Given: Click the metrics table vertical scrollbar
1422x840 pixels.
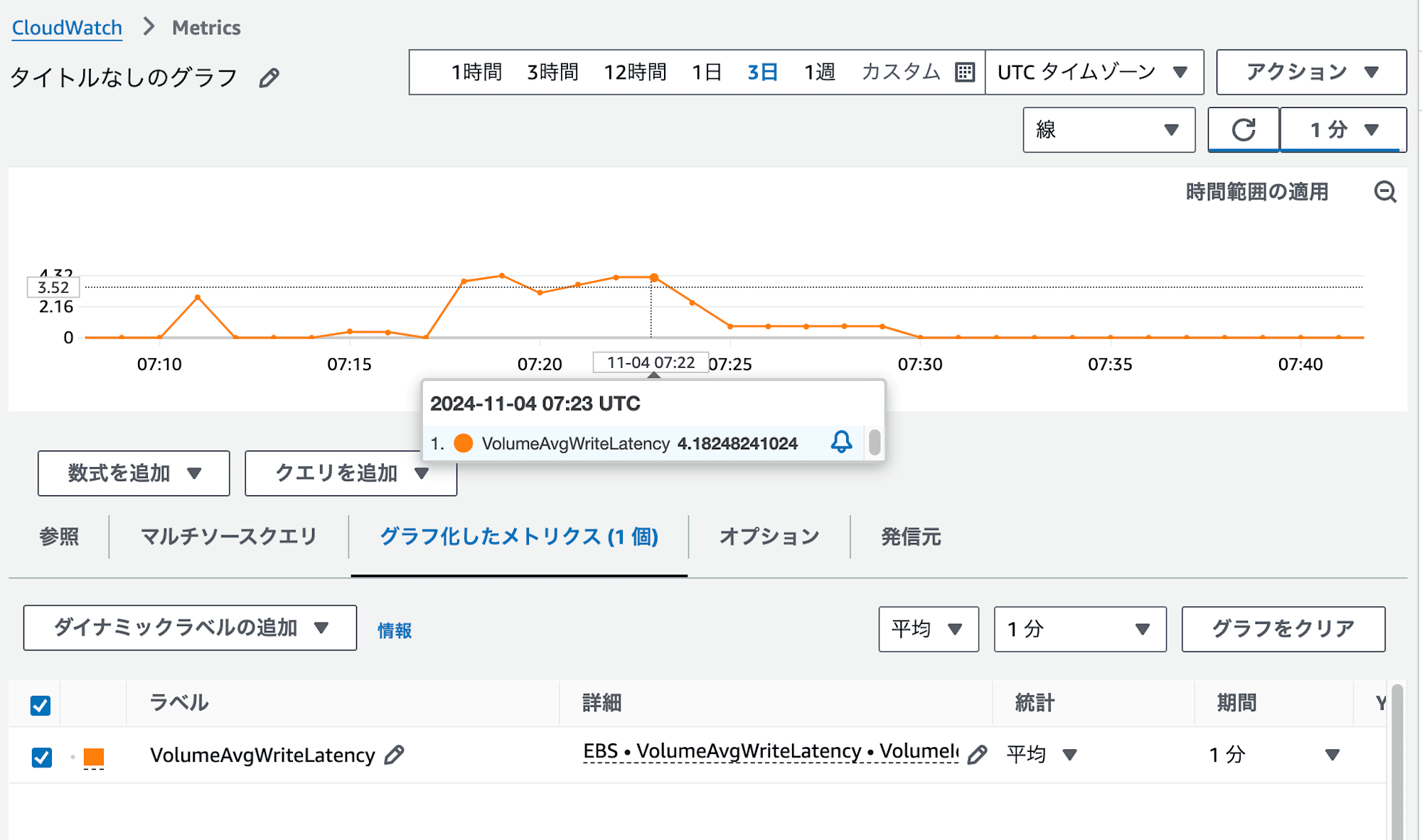Looking at the screenshot, I should tap(1396, 761).
